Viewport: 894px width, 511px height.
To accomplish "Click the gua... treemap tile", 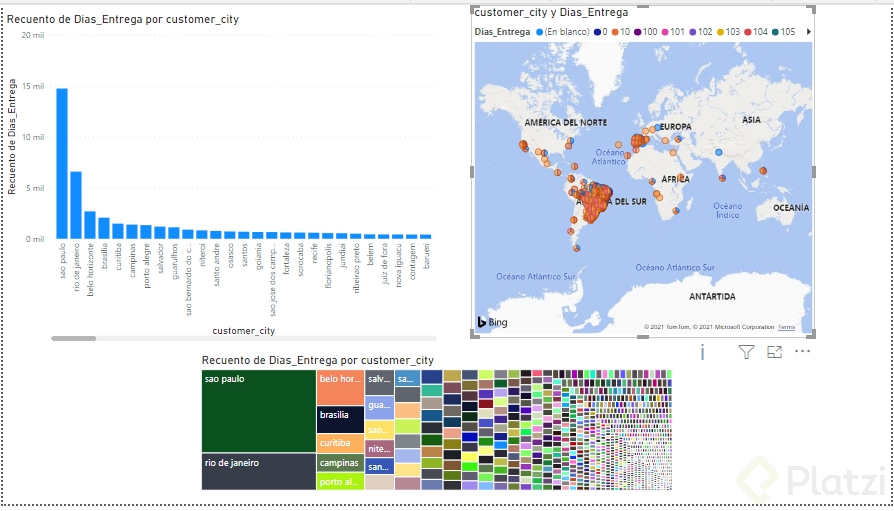I will (x=379, y=407).
